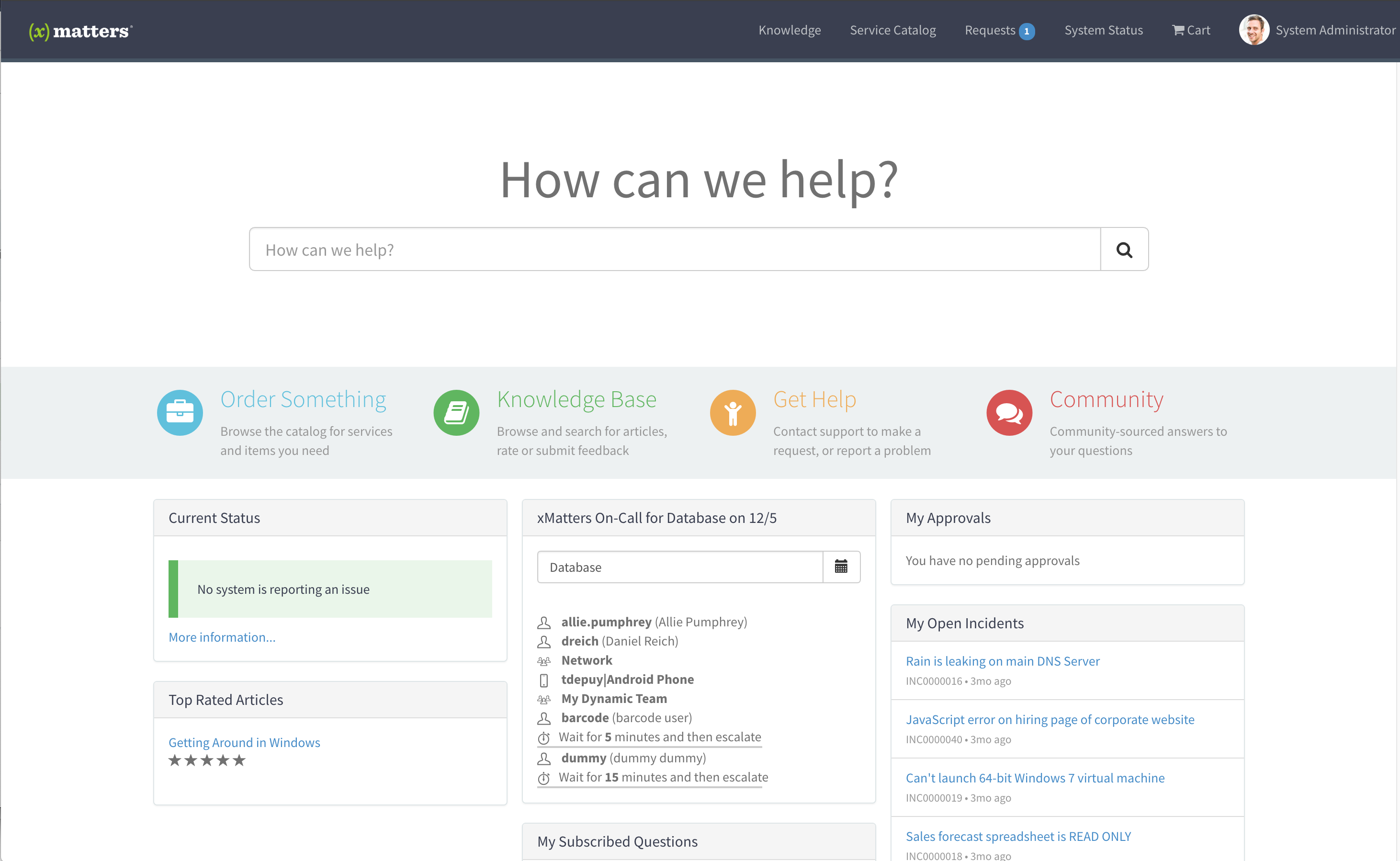Open Rain is leaking on DNS Server incident
The height and width of the screenshot is (861, 1400).
[1002, 660]
